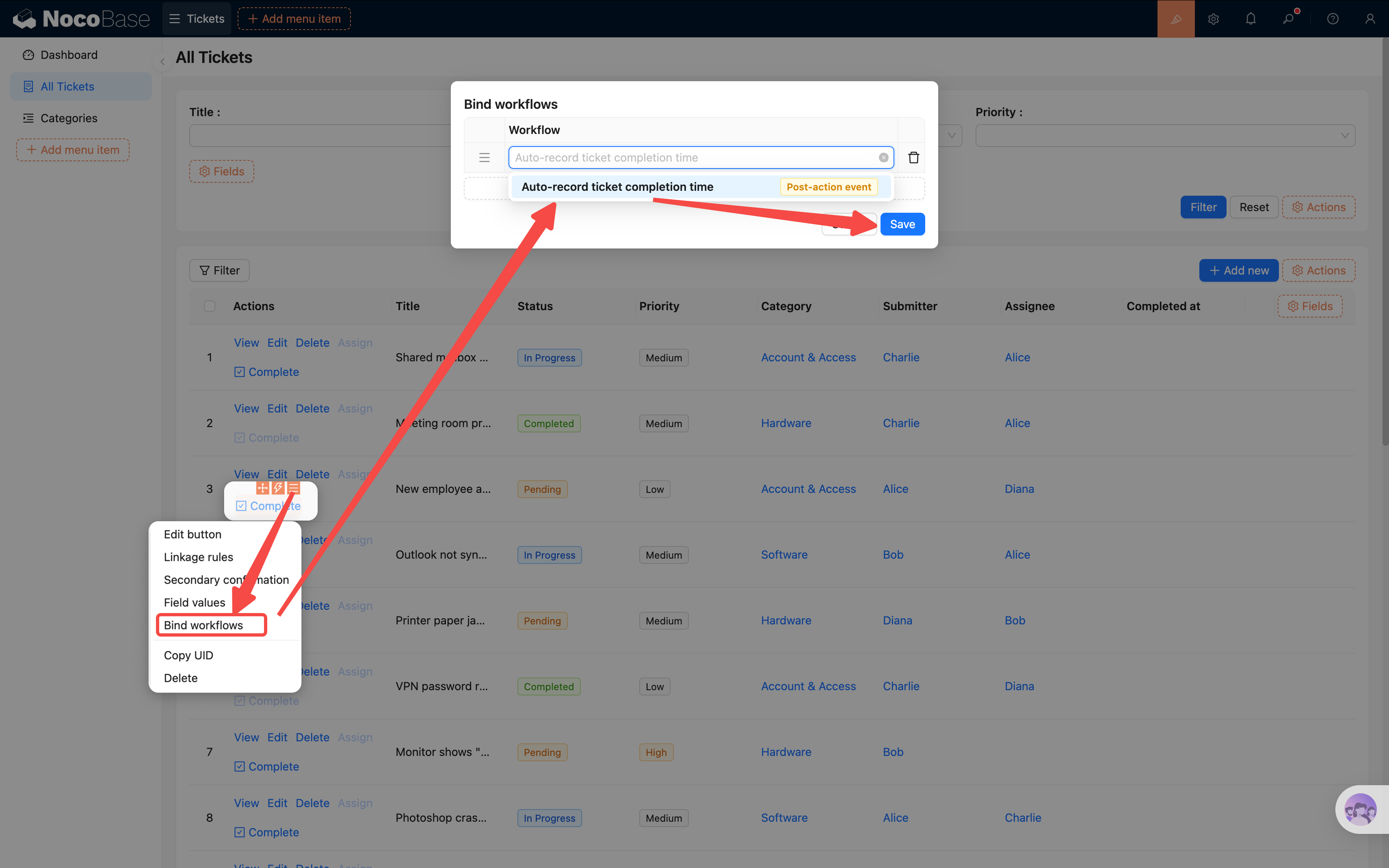The width and height of the screenshot is (1389, 868).
Task: Click the Complete checkbox action for row 1
Action: click(266, 372)
